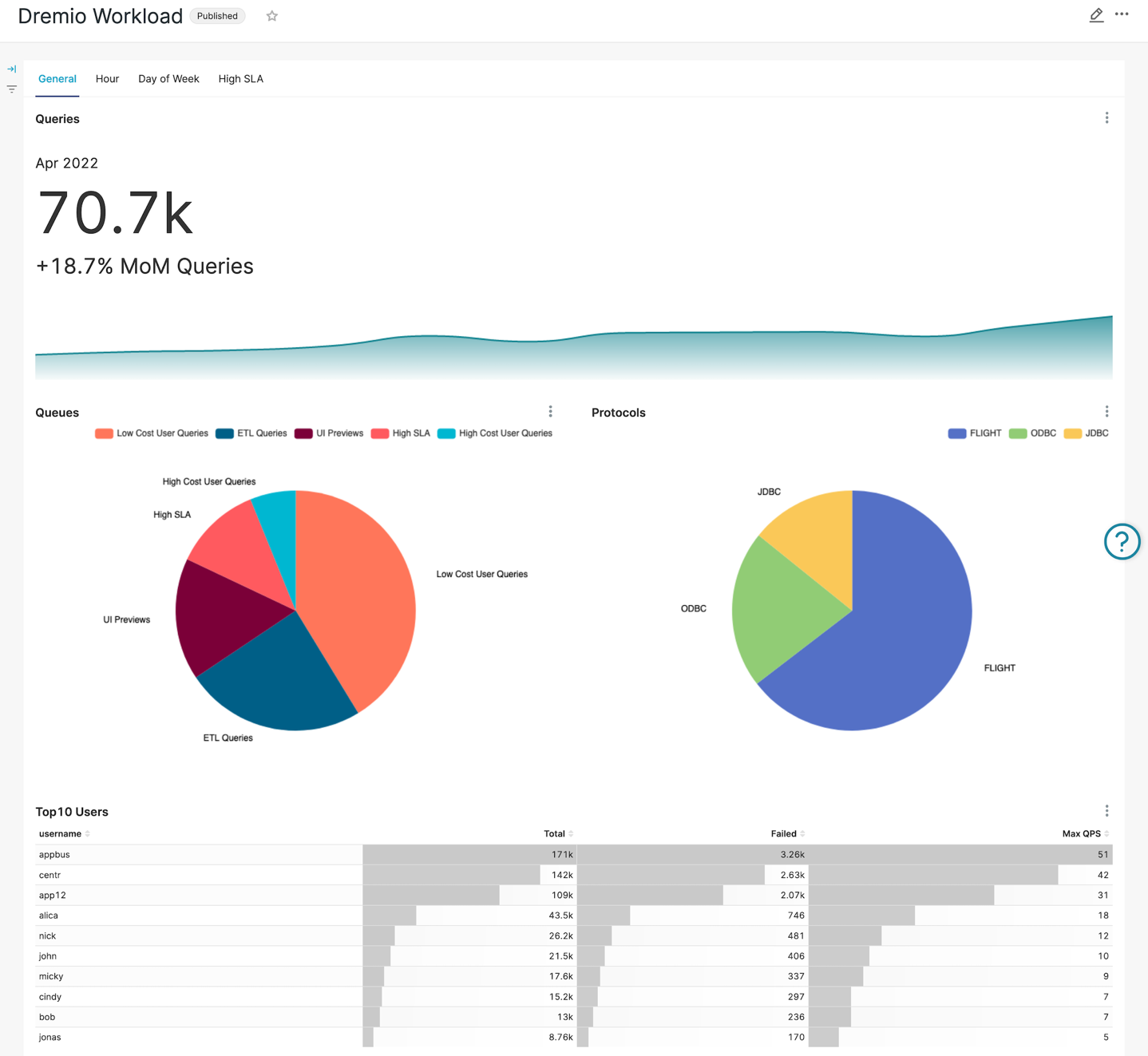Screen dimensions: 1148x1056
Task: Sort table by Failed column
Action: [788, 834]
